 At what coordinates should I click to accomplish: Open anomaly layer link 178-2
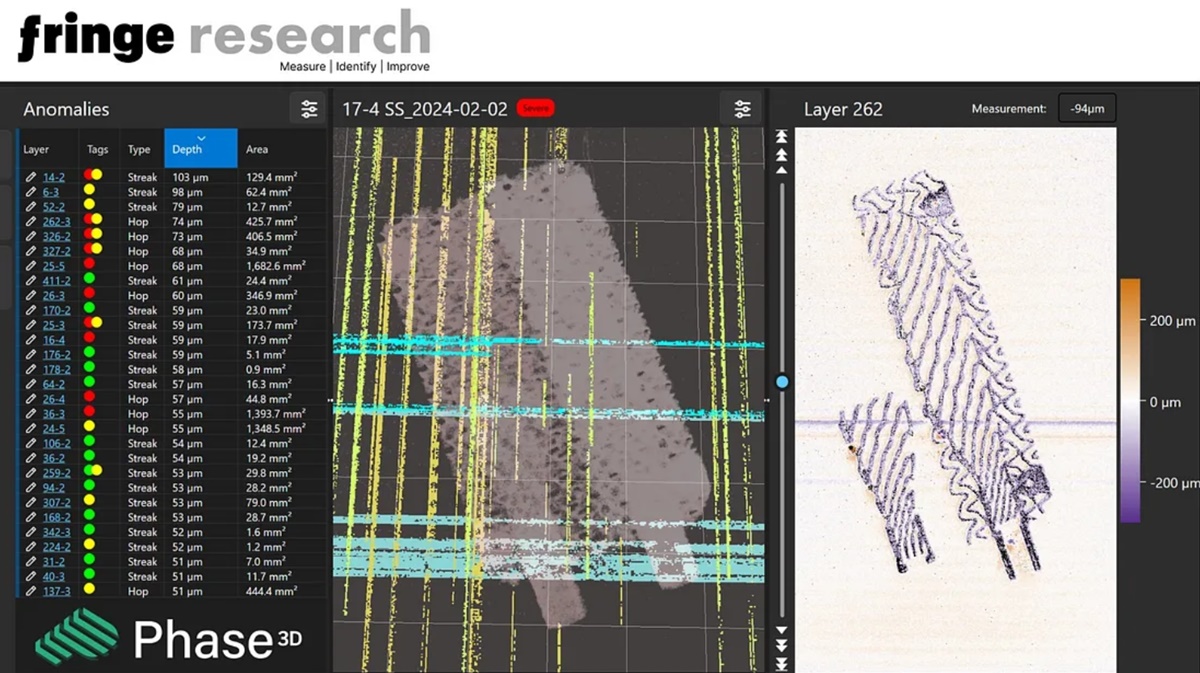[56, 370]
